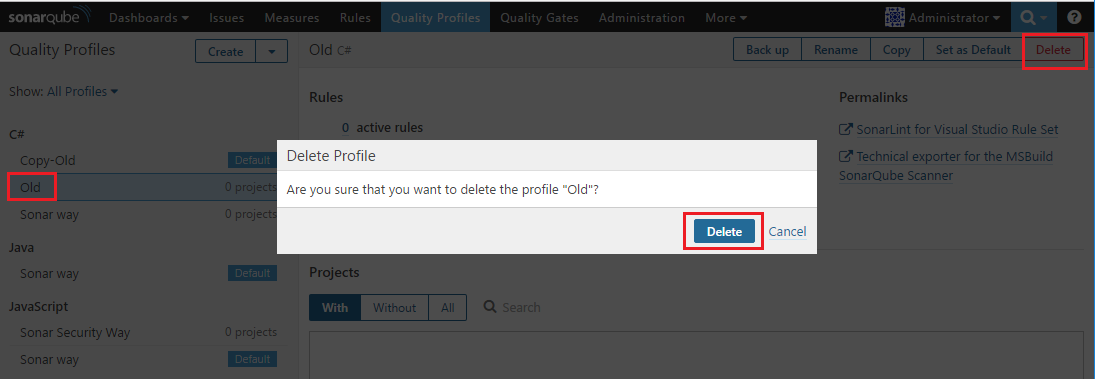Go to the Quality Gates tab
This screenshot has height=379, width=1095.
[539, 17]
